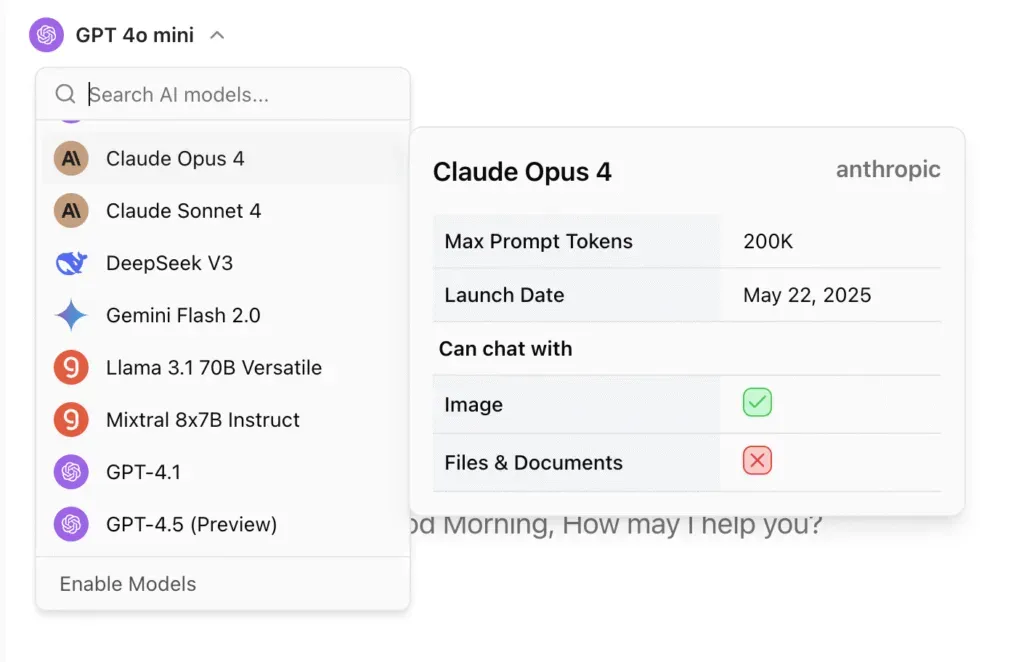Choose DeepSeek V3 model
This screenshot has height=662, width=1024.
pos(169,263)
